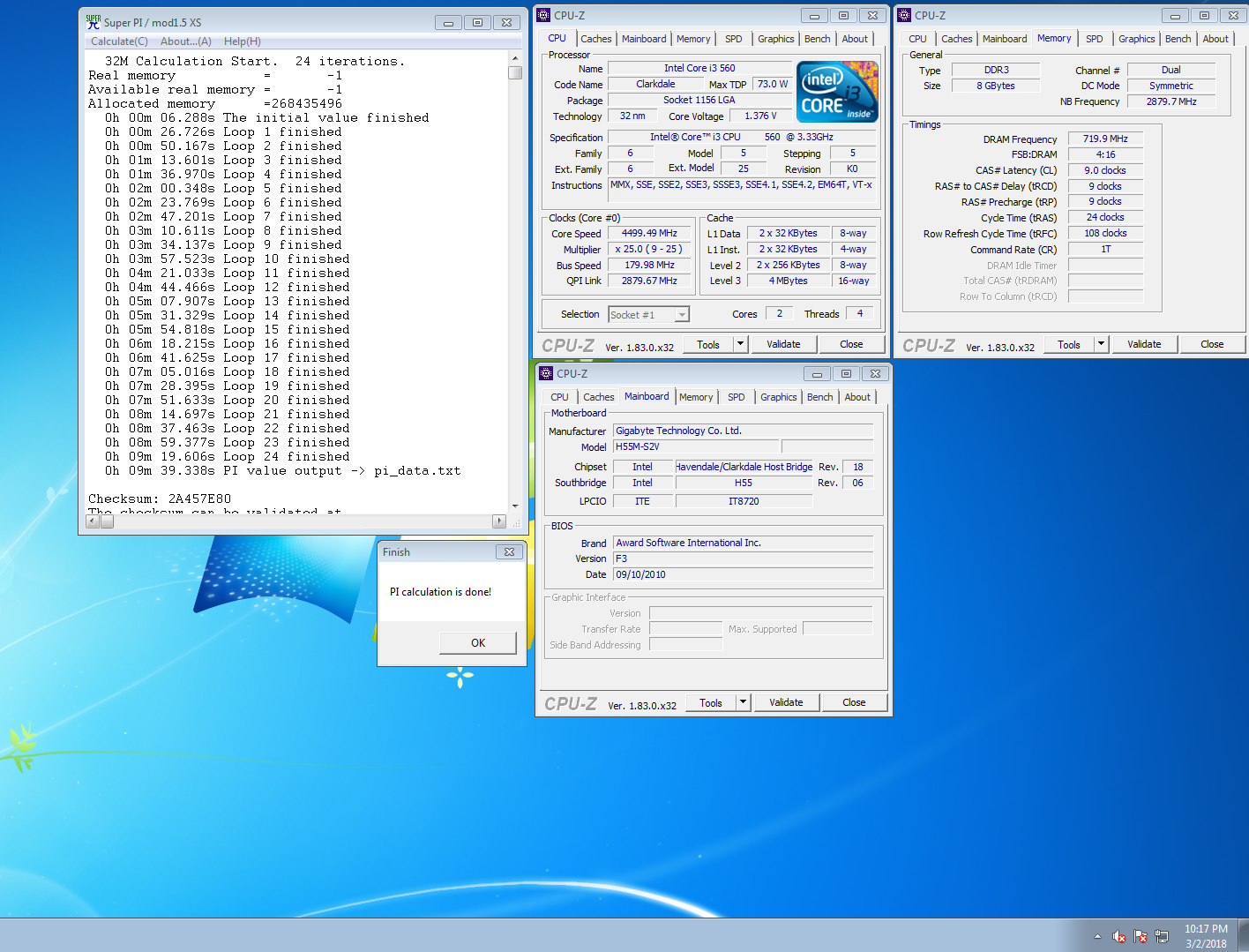
Task: Open the network tray icon
Action: (x=1162, y=936)
